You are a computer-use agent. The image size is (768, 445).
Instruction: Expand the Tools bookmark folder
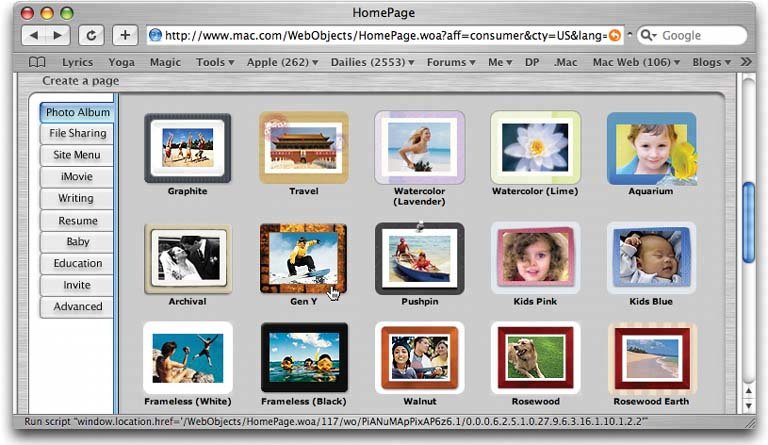coord(215,62)
